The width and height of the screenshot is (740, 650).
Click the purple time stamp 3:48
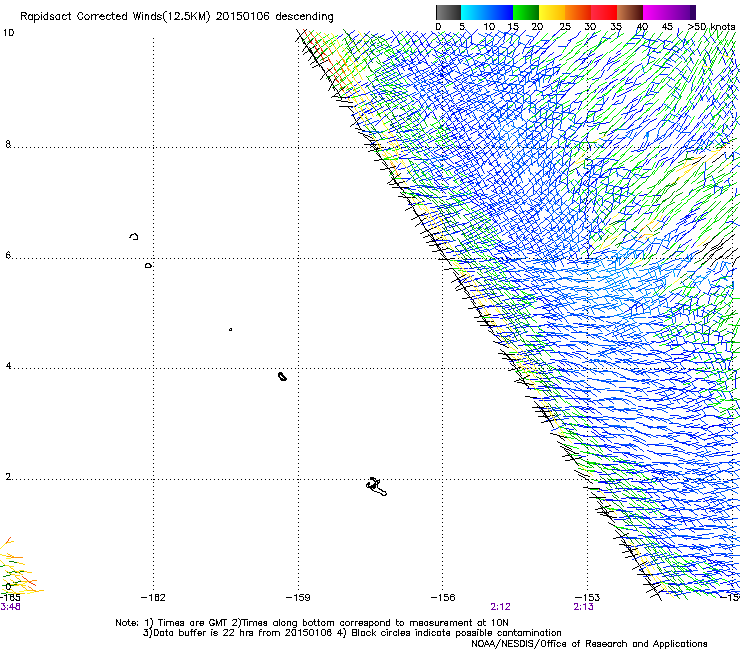10,607
